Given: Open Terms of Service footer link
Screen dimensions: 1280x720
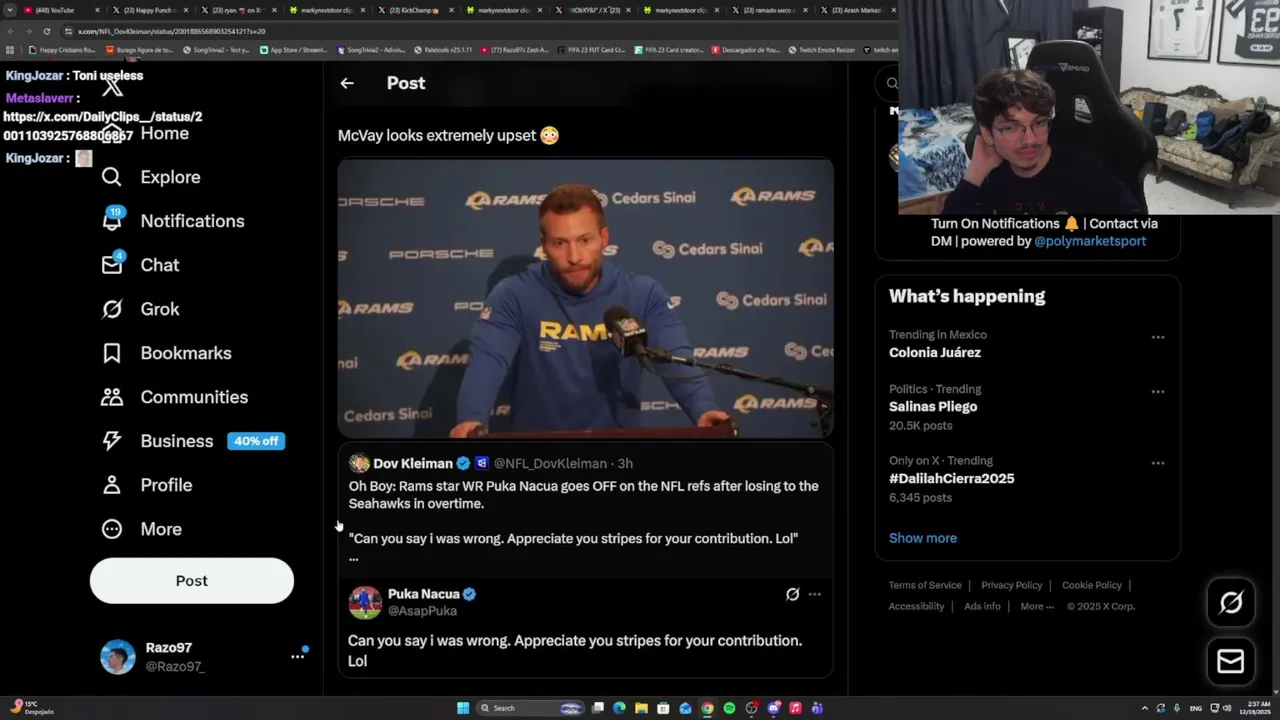Looking at the screenshot, I should (925, 585).
